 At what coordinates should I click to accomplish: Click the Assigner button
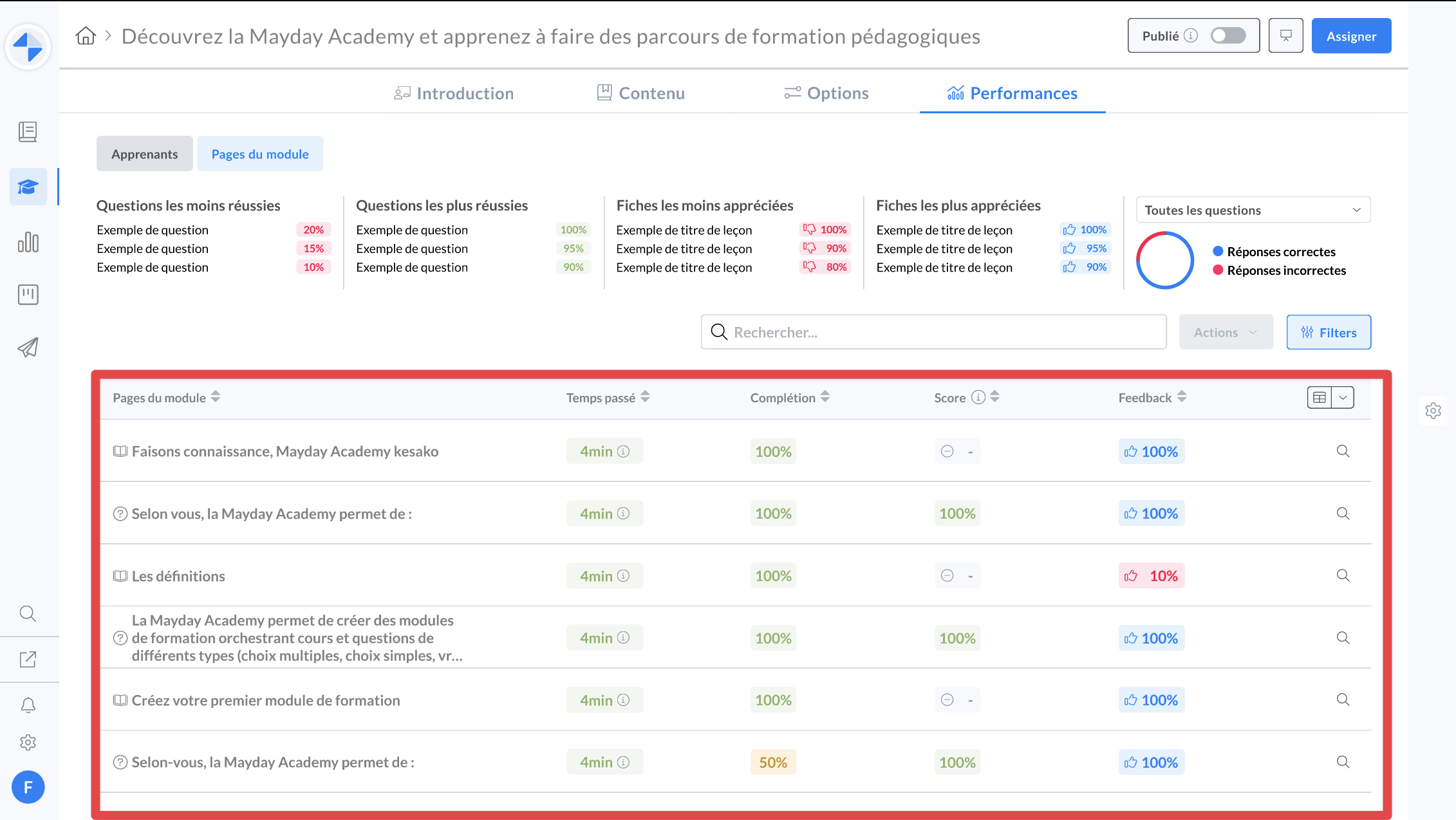pyautogui.click(x=1350, y=36)
